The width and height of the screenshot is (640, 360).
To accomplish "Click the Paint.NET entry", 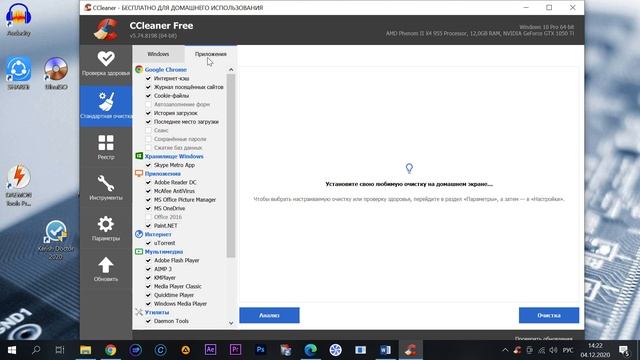I will click(166, 226).
